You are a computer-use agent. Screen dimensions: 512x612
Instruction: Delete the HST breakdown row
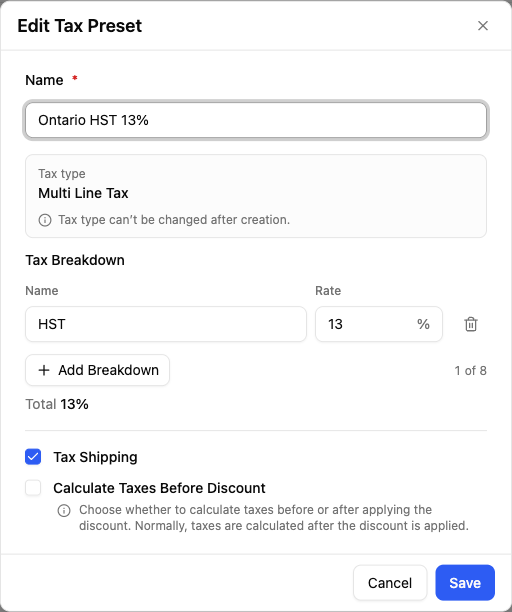(471, 324)
